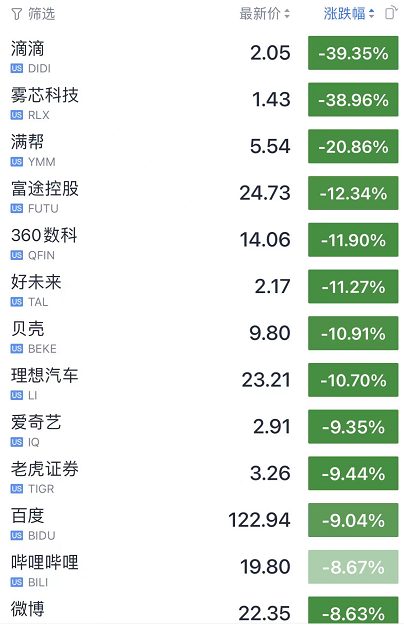The height and width of the screenshot is (625, 404).
Task: Toggle the -9.04% change box for 百度
Action: (353, 520)
